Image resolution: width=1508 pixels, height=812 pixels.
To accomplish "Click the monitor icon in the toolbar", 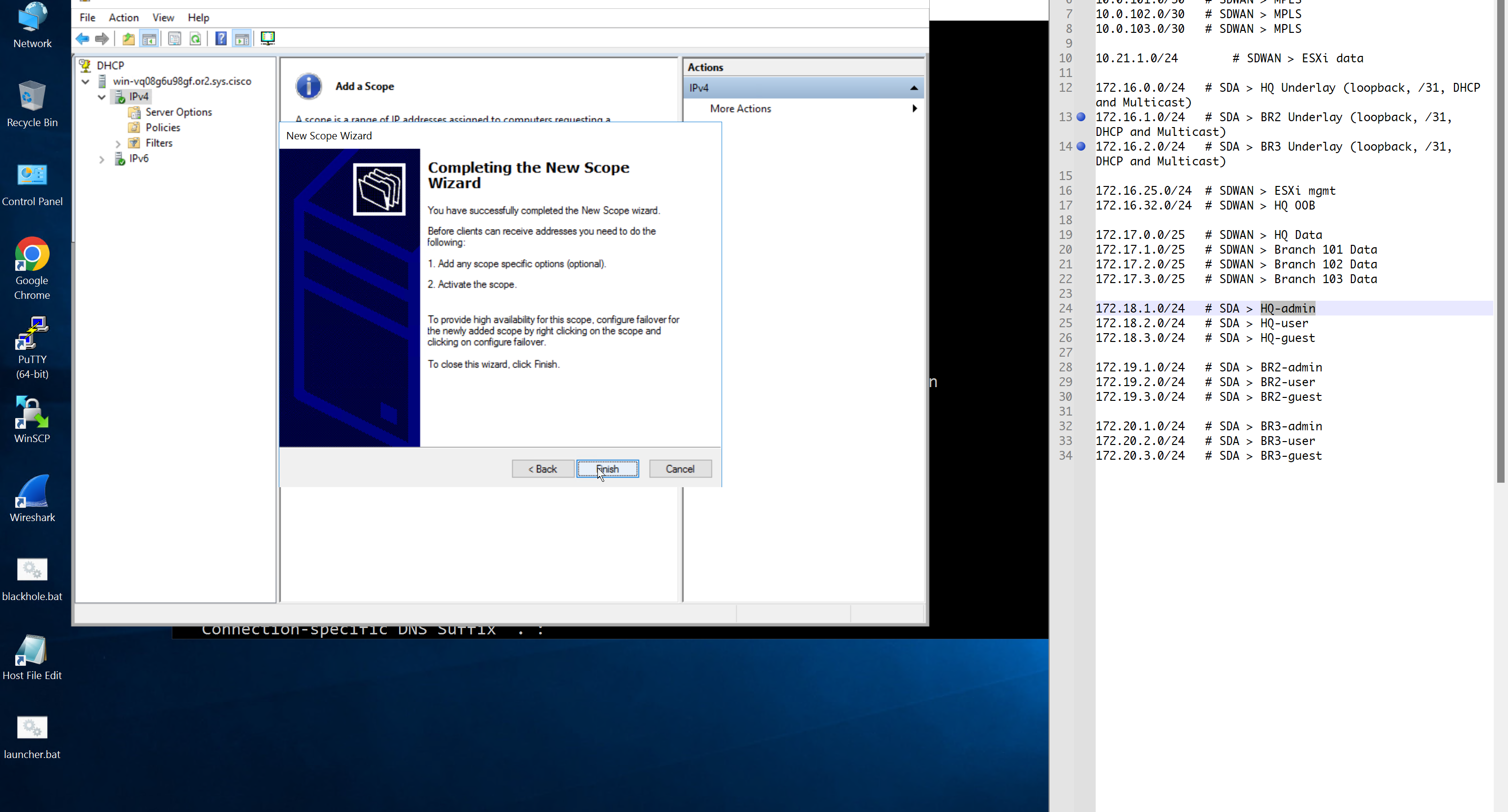I will point(268,39).
